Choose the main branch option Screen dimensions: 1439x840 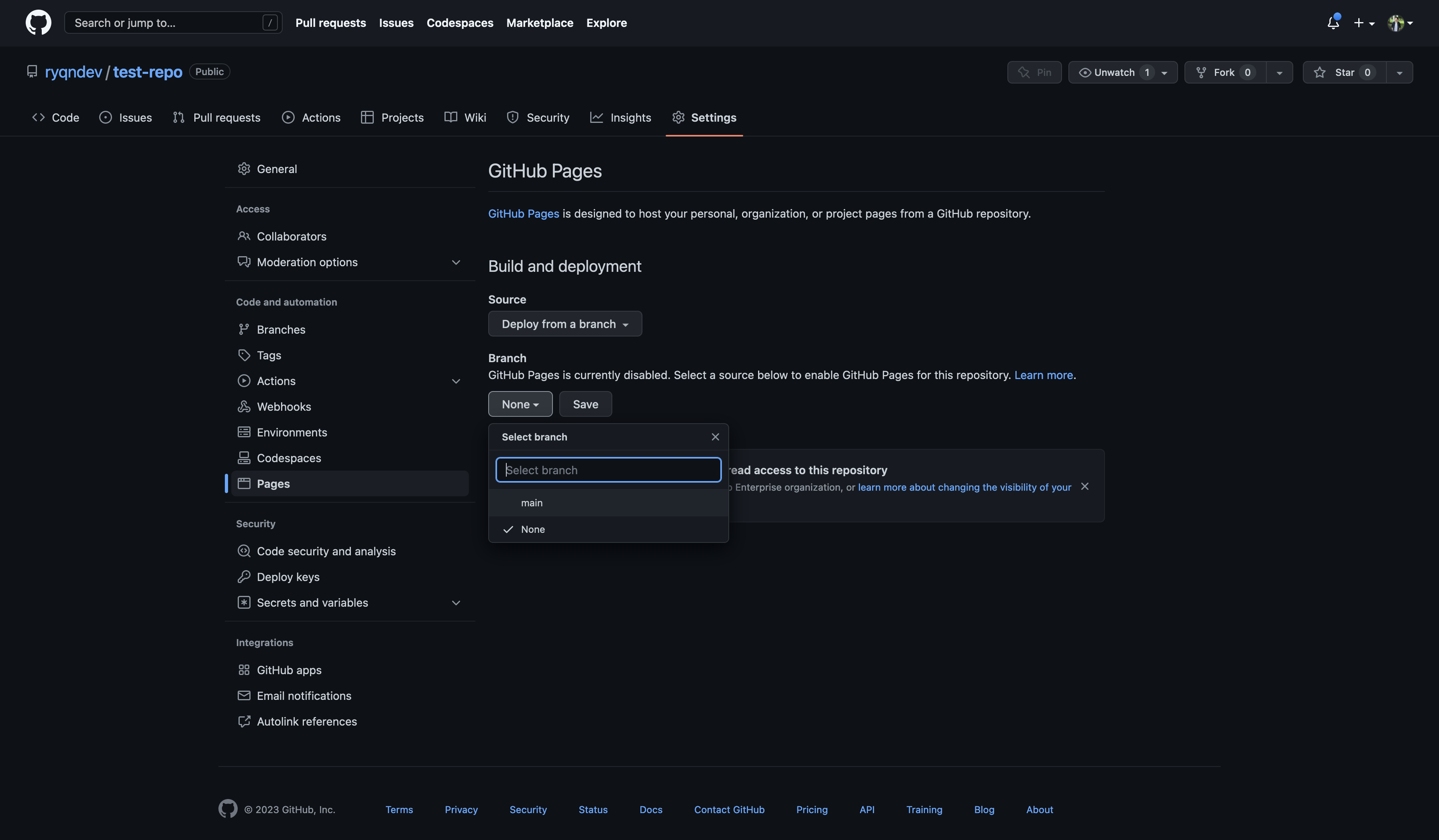pyautogui.click(x=608, y=503)
